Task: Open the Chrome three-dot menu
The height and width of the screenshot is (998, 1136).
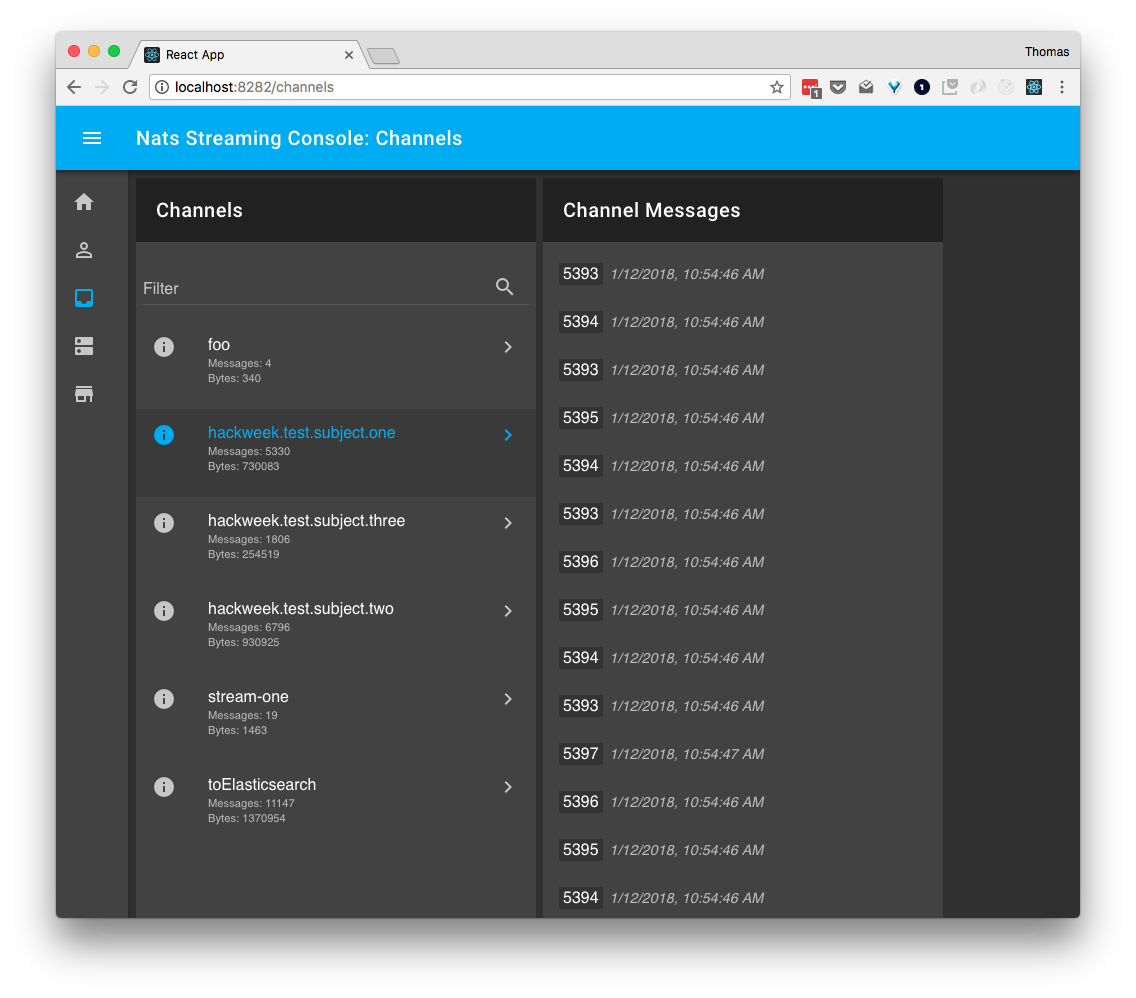Action: [x=1062, y=87]
